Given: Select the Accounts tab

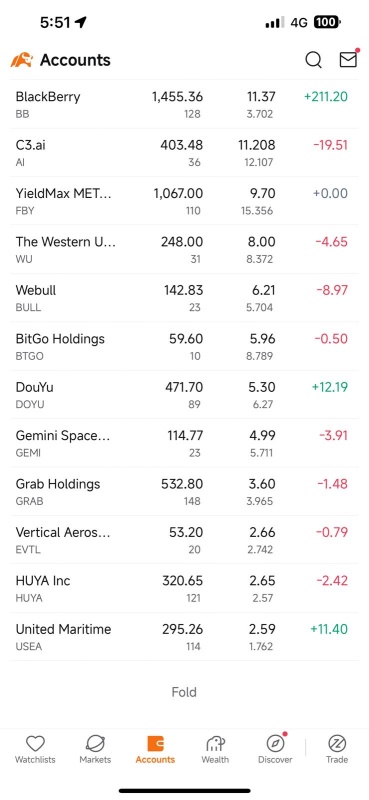Looking at the screenshot, I should [155, 749].
